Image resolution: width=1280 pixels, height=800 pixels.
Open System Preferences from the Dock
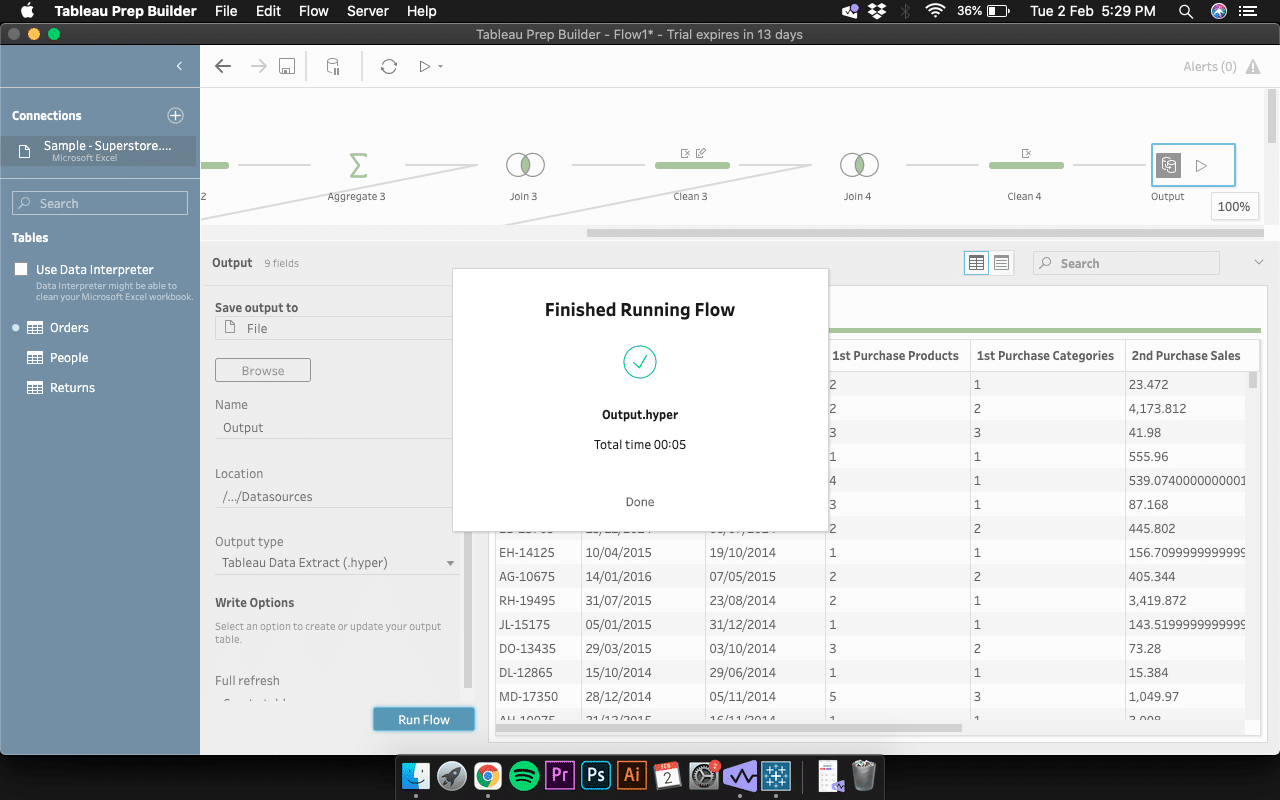(x=705, y=775)
